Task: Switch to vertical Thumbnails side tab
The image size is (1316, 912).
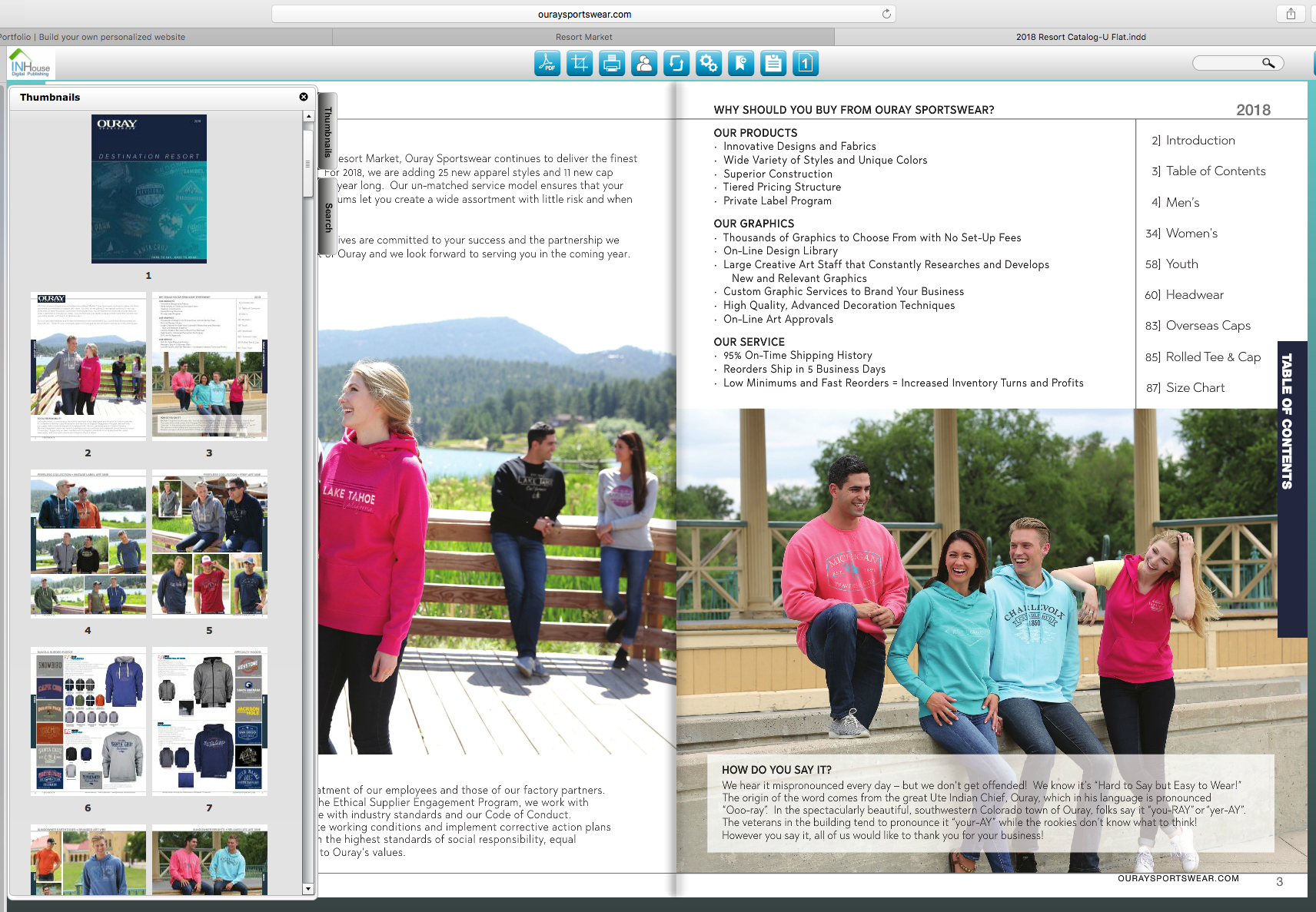Action: [327, 132]
